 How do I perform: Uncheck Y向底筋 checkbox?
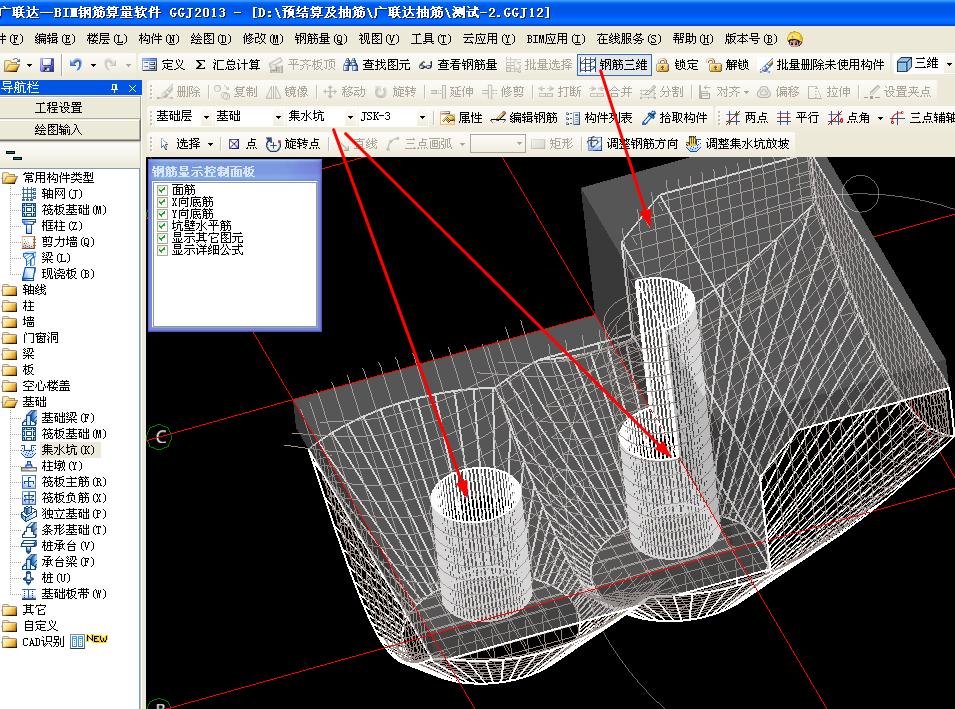[x=162, y=214]
